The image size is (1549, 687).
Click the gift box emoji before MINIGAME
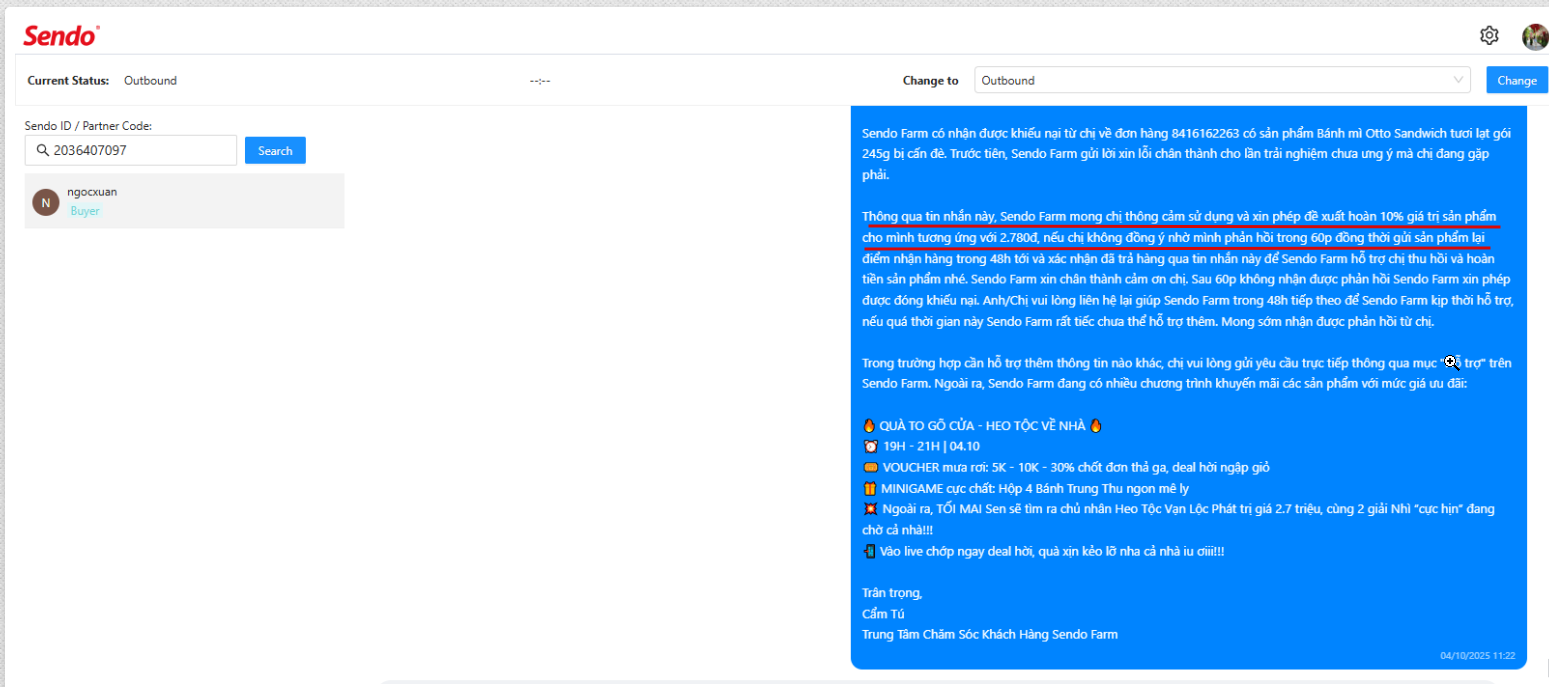point(869,488)
